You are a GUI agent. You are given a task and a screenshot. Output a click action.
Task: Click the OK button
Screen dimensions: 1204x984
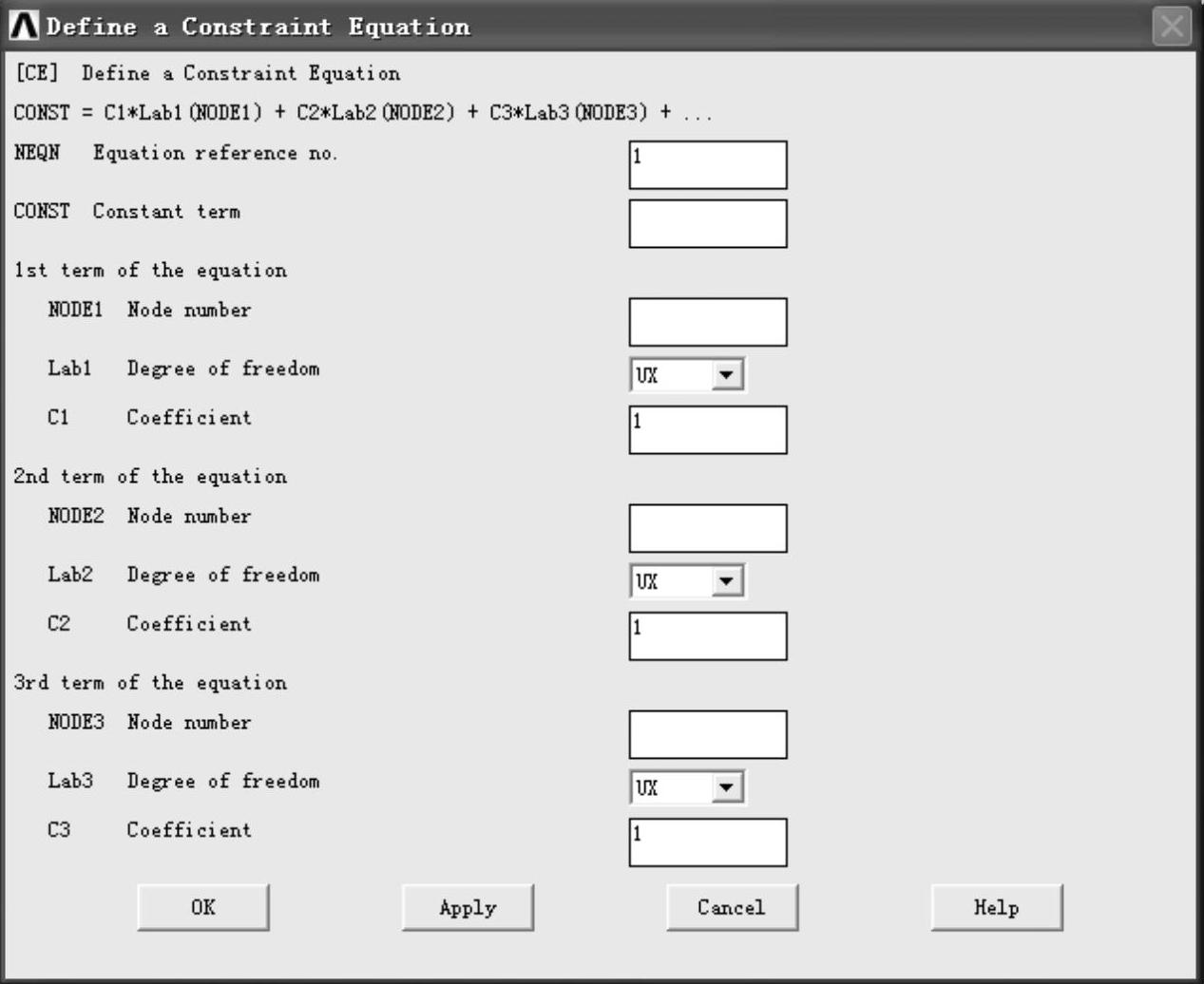(x=203, y=908)
